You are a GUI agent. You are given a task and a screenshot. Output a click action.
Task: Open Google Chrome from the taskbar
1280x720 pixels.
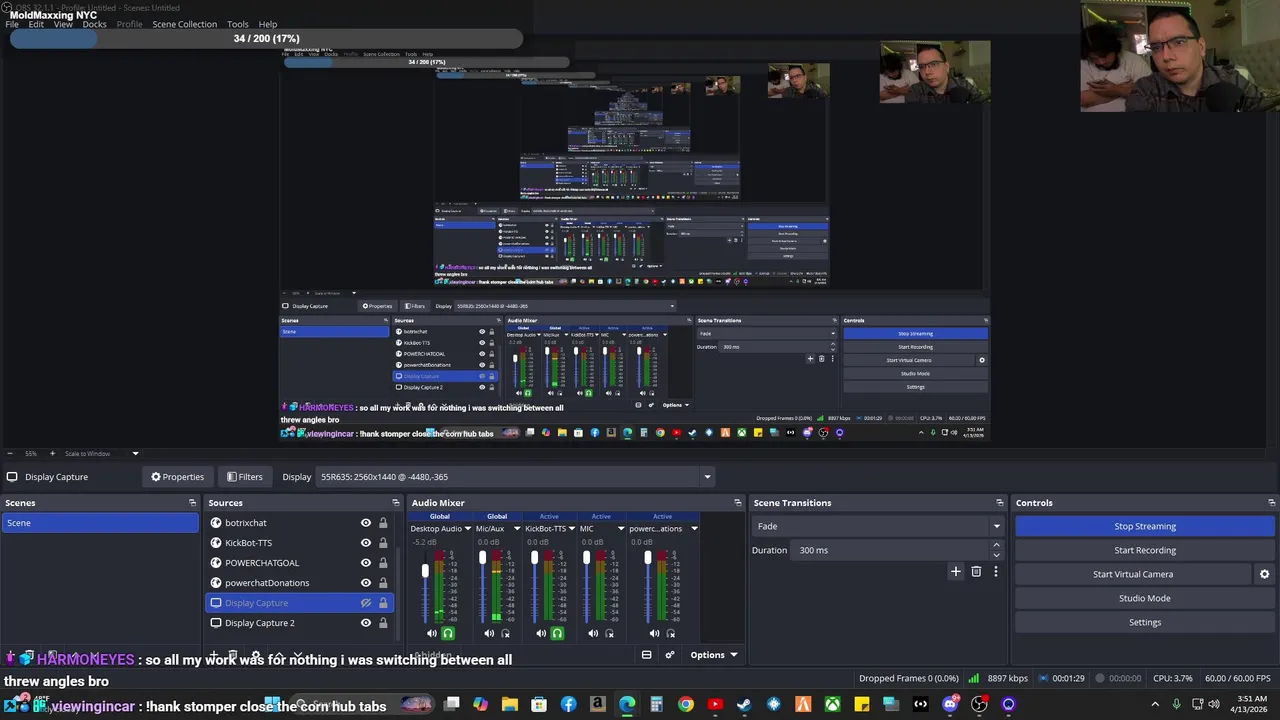(x=685, y=705)
